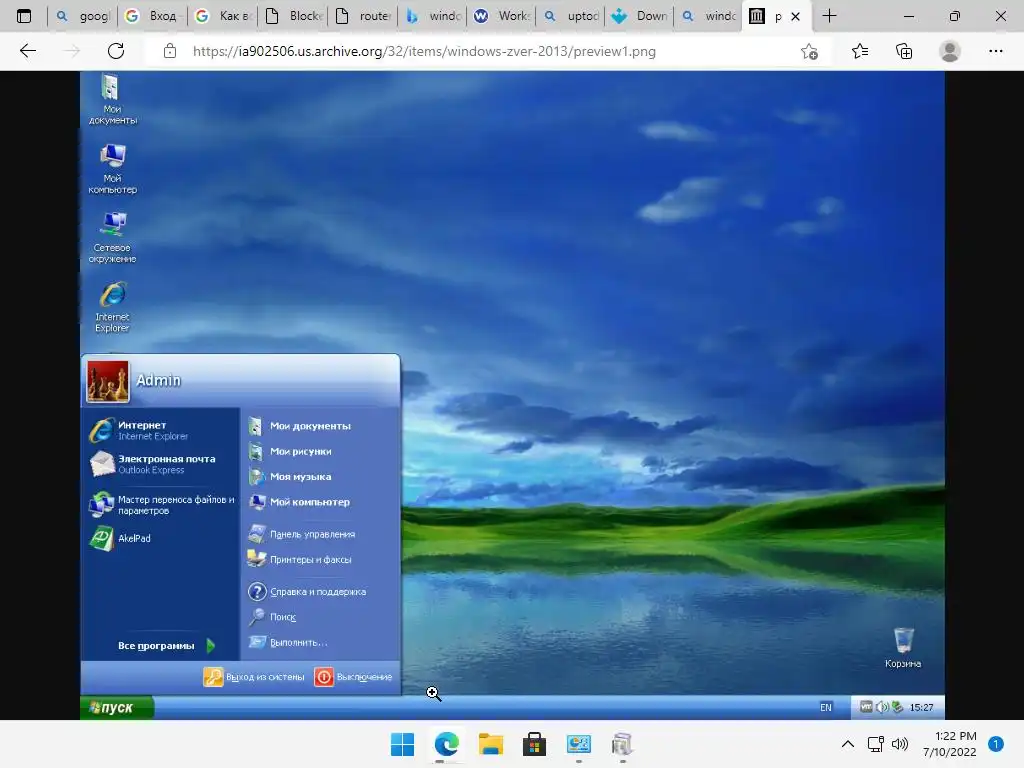
Task: Open Edge Settings and more menu
Action: pos(995,51)
